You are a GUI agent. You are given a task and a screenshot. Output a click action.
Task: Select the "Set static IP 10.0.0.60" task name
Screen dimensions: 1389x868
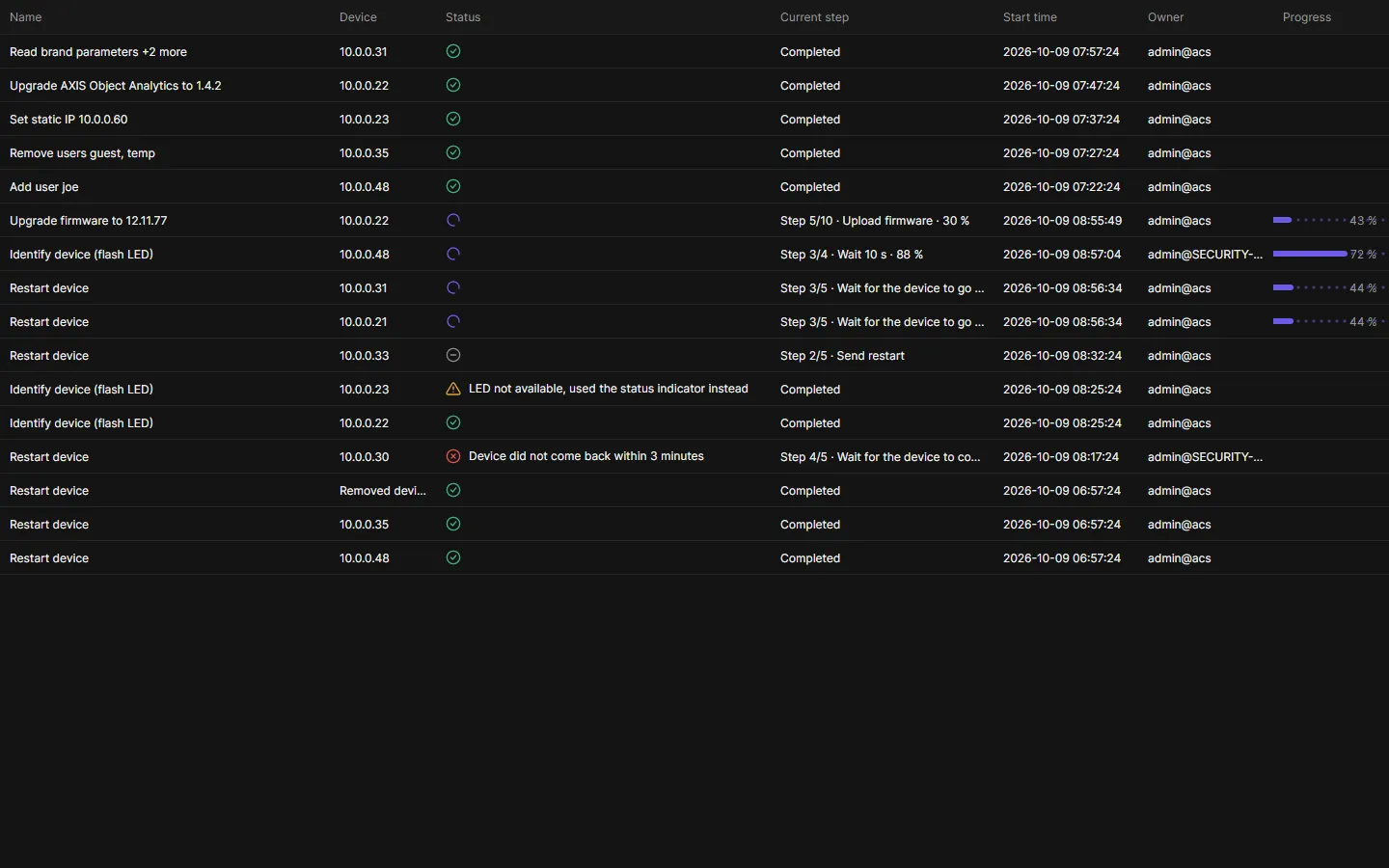[x=68, y=120]
